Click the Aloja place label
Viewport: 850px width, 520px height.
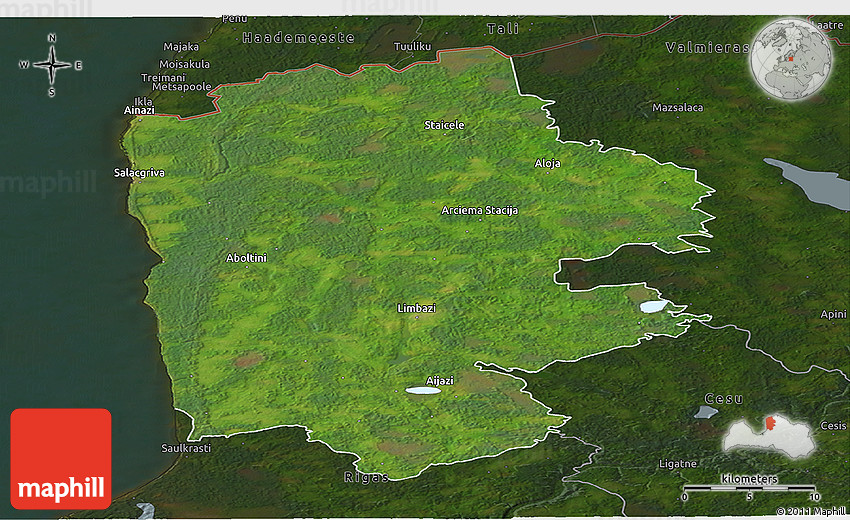pyautogui.click(x=548, y=163)
